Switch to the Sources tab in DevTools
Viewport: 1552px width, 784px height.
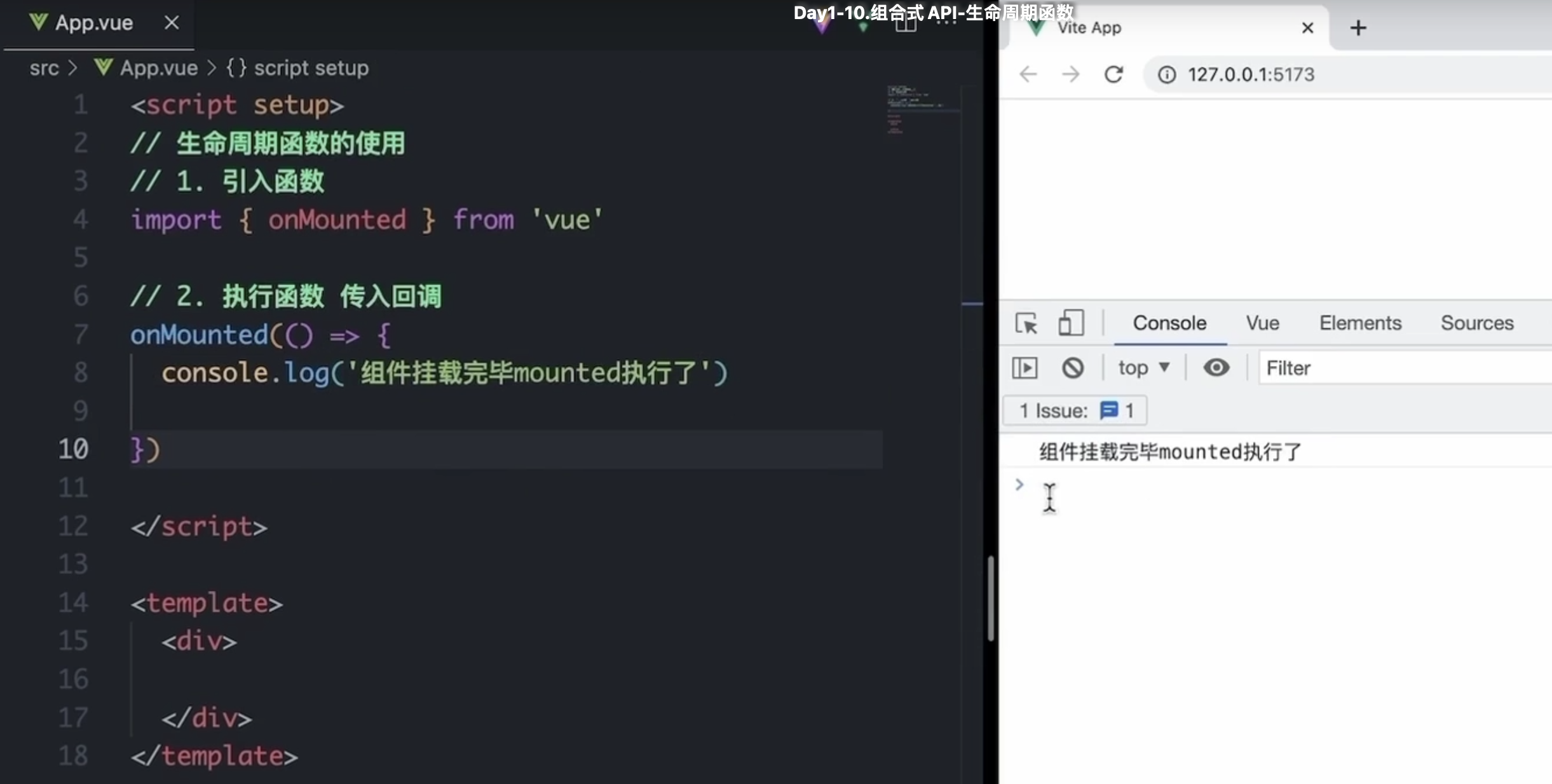pyautogui.click(x=1476, y=323)
